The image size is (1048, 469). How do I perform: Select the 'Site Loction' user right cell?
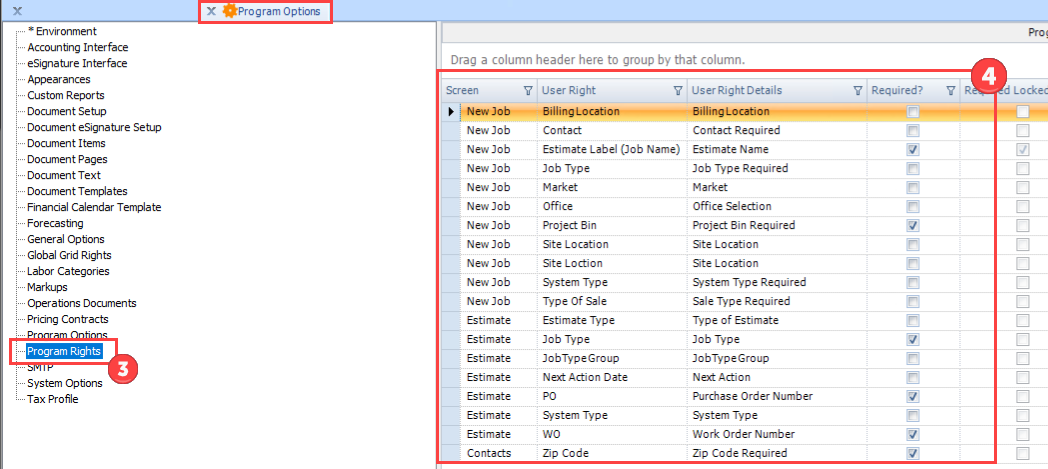click(x=612, y=263)
